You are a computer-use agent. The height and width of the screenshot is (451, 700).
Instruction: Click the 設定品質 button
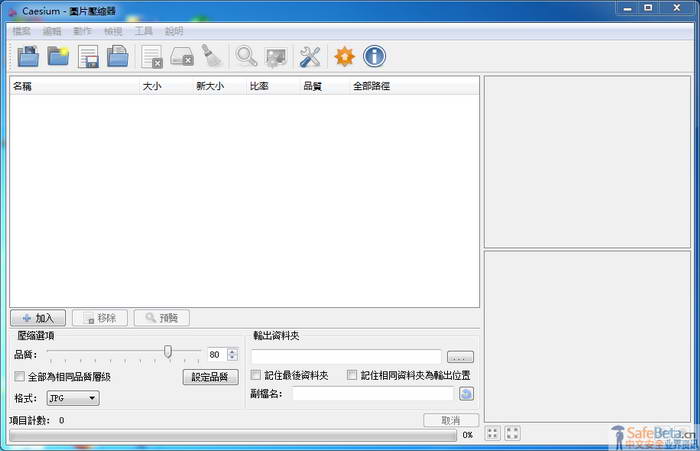coord(210,377)
